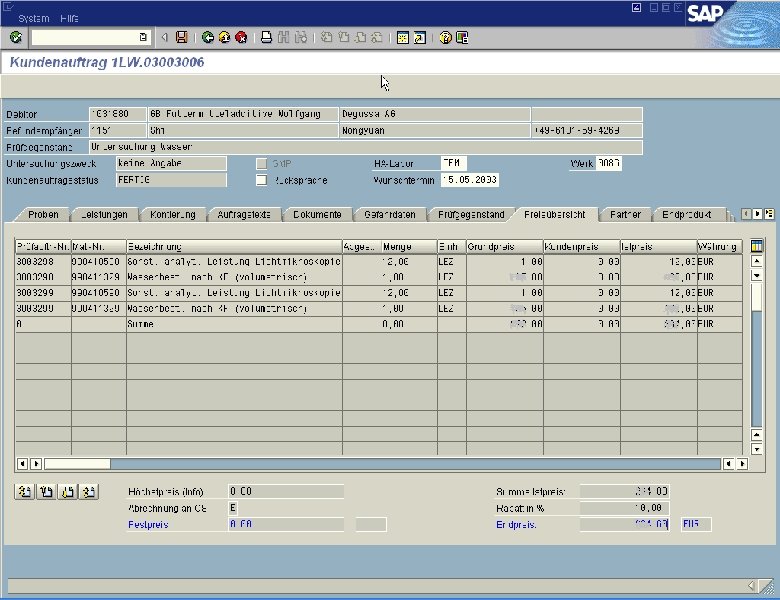Switch to the Proben tab
780x600 pixels.
(x=43, y=214)
